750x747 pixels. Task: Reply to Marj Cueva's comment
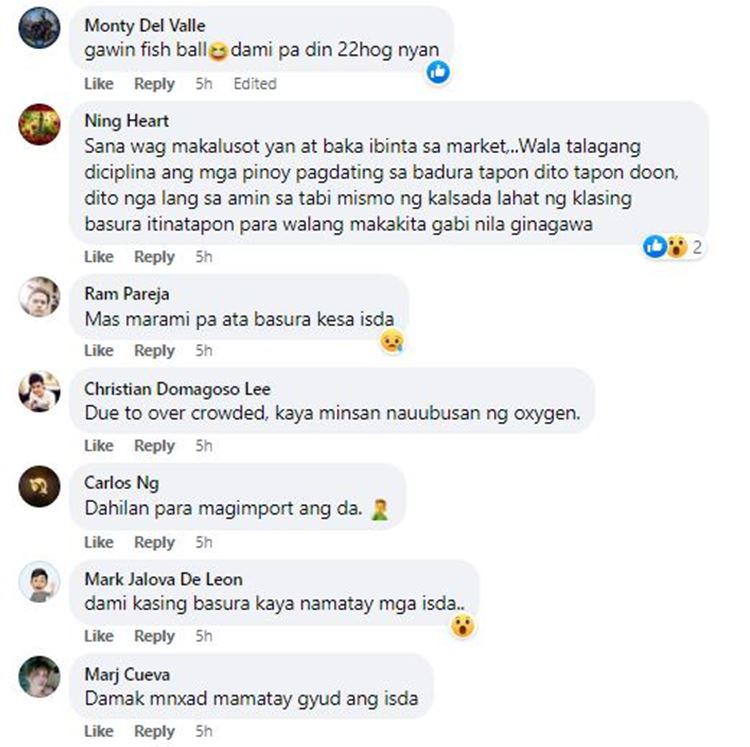(x=154, y=731)
